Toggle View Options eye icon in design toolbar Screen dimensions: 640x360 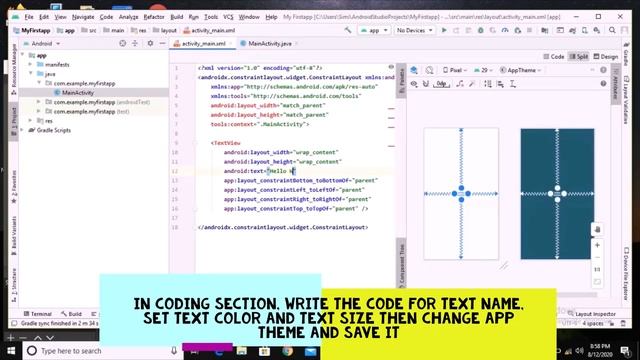click(x=414, y=84)
